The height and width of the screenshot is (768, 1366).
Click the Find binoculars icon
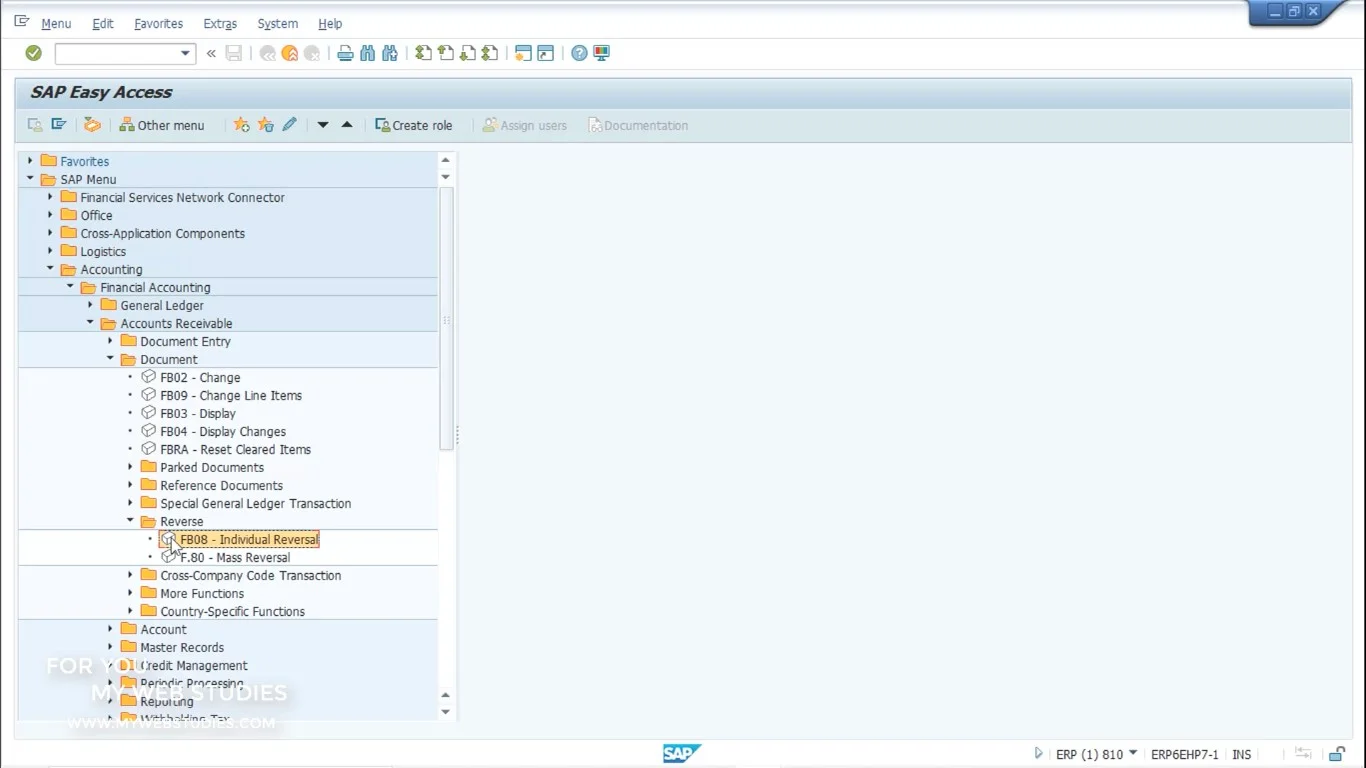367,53
